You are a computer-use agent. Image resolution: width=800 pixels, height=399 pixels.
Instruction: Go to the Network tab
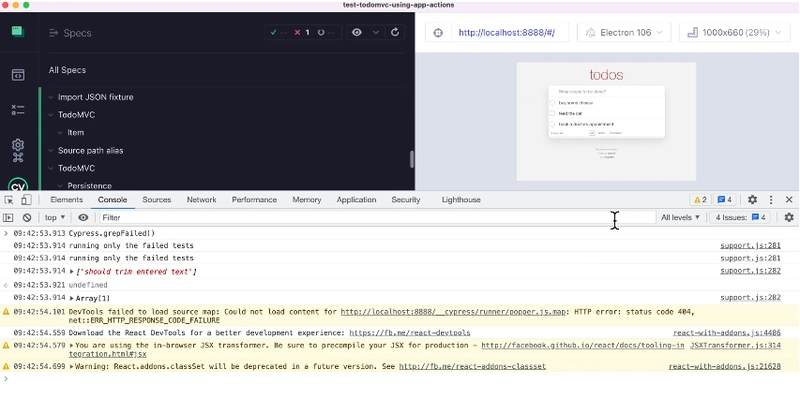(x=202, y=200)
